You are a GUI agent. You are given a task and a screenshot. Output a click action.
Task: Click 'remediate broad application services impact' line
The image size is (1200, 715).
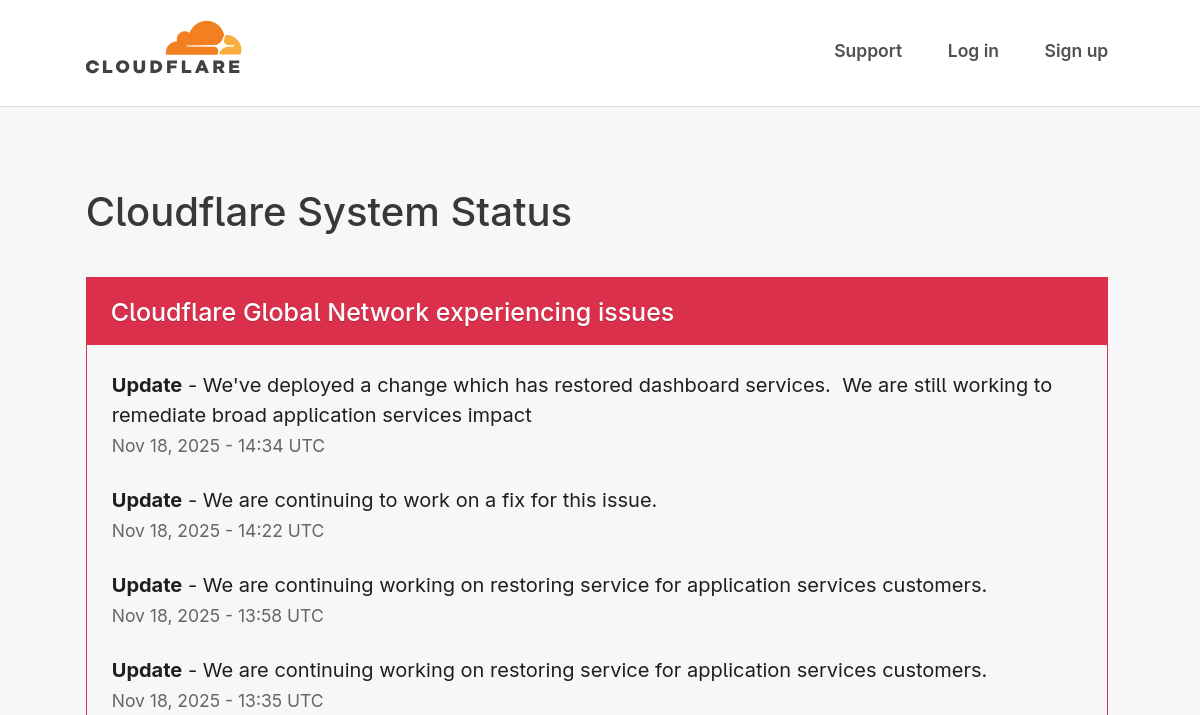[x=321, y=415]
